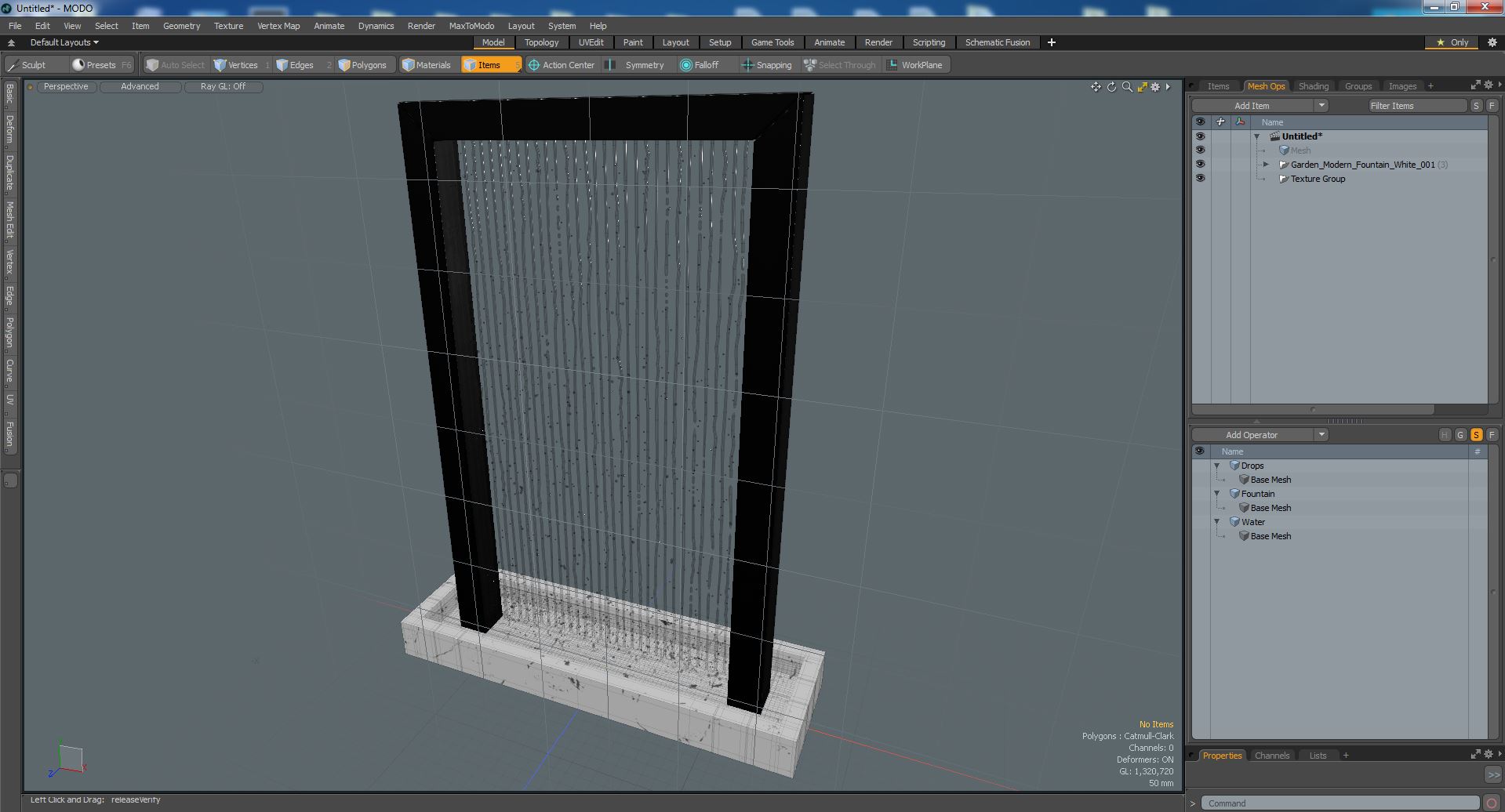Open the Default Layouts dropdown
1505x812 pixels.
[64, 42]
